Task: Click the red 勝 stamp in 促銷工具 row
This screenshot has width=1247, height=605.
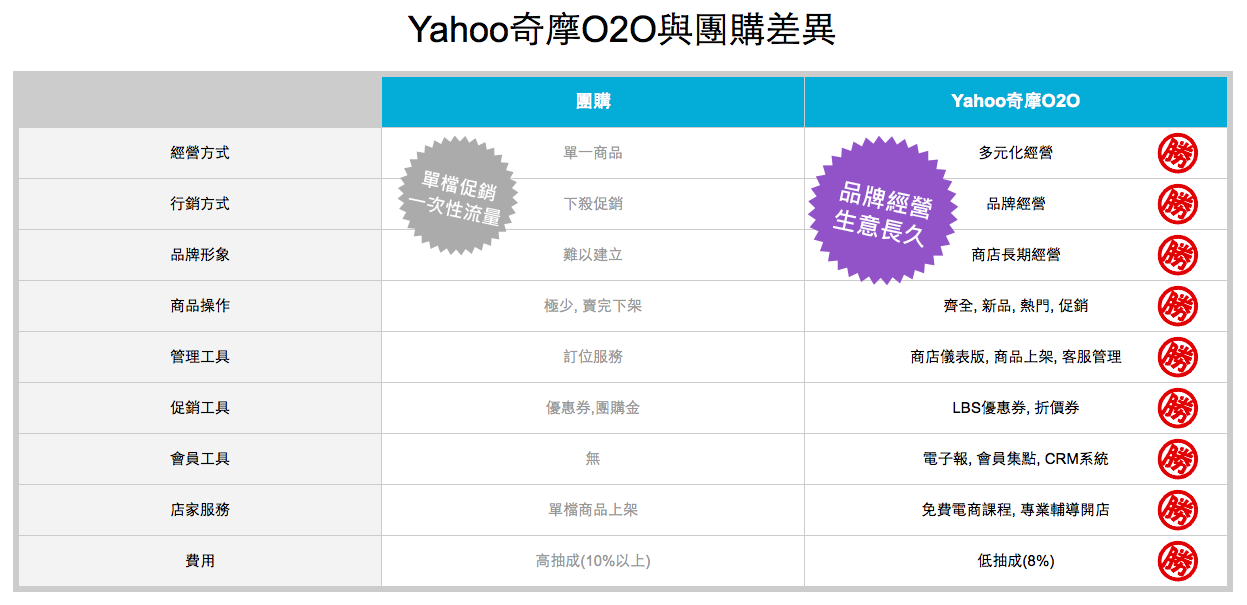Action: (x=1177, y=408)
